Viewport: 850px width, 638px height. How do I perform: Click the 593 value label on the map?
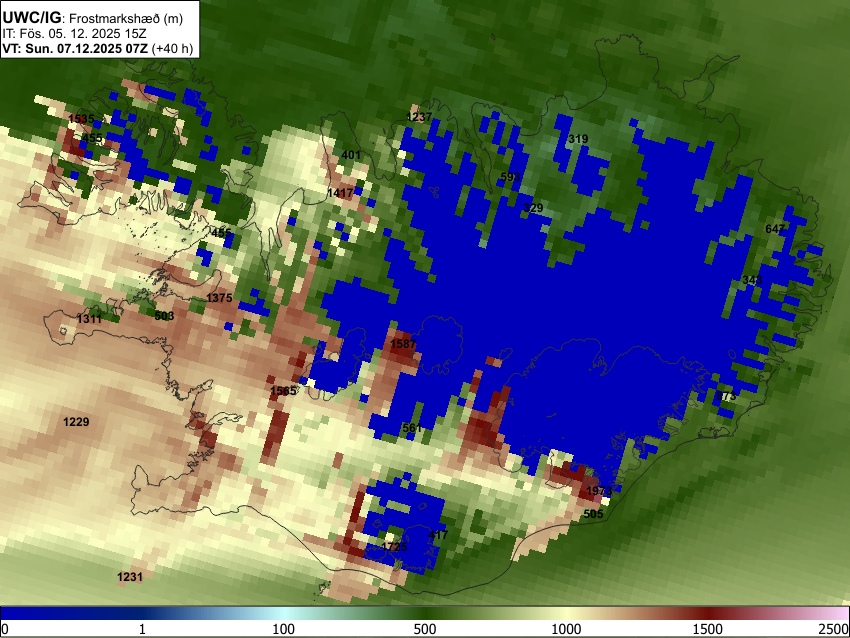tap(510, 177)
